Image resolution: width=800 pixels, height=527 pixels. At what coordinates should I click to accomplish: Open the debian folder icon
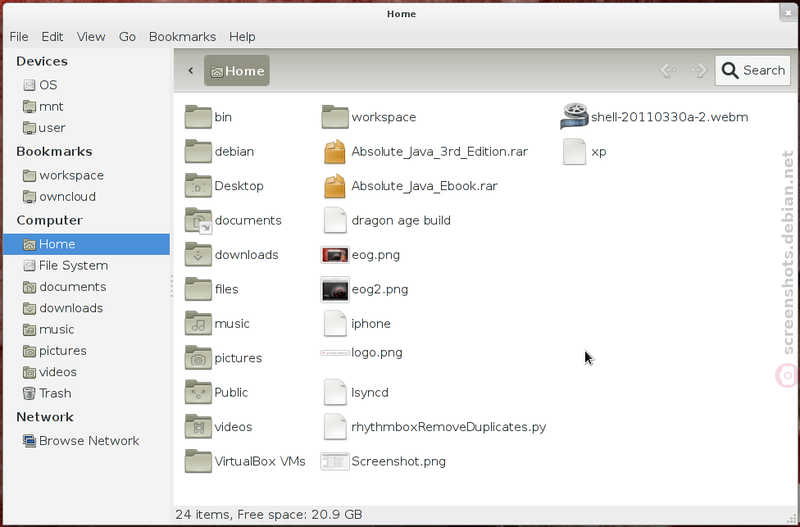click(198, 152)
